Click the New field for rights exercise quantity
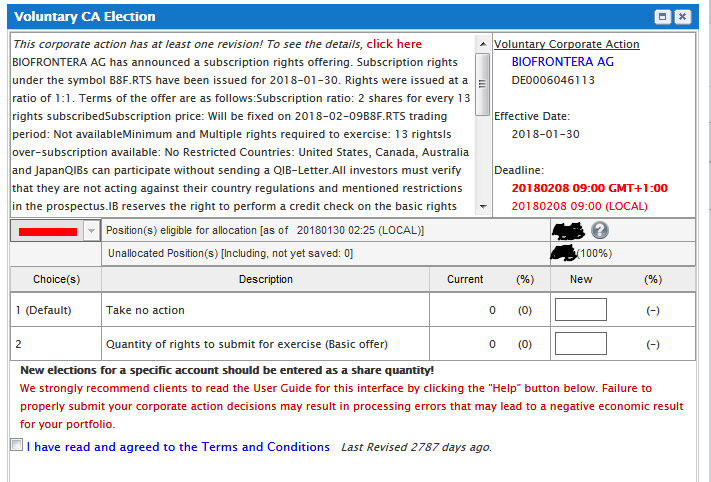The height and width of the screenshot is (482, 711). pos(580,344)
